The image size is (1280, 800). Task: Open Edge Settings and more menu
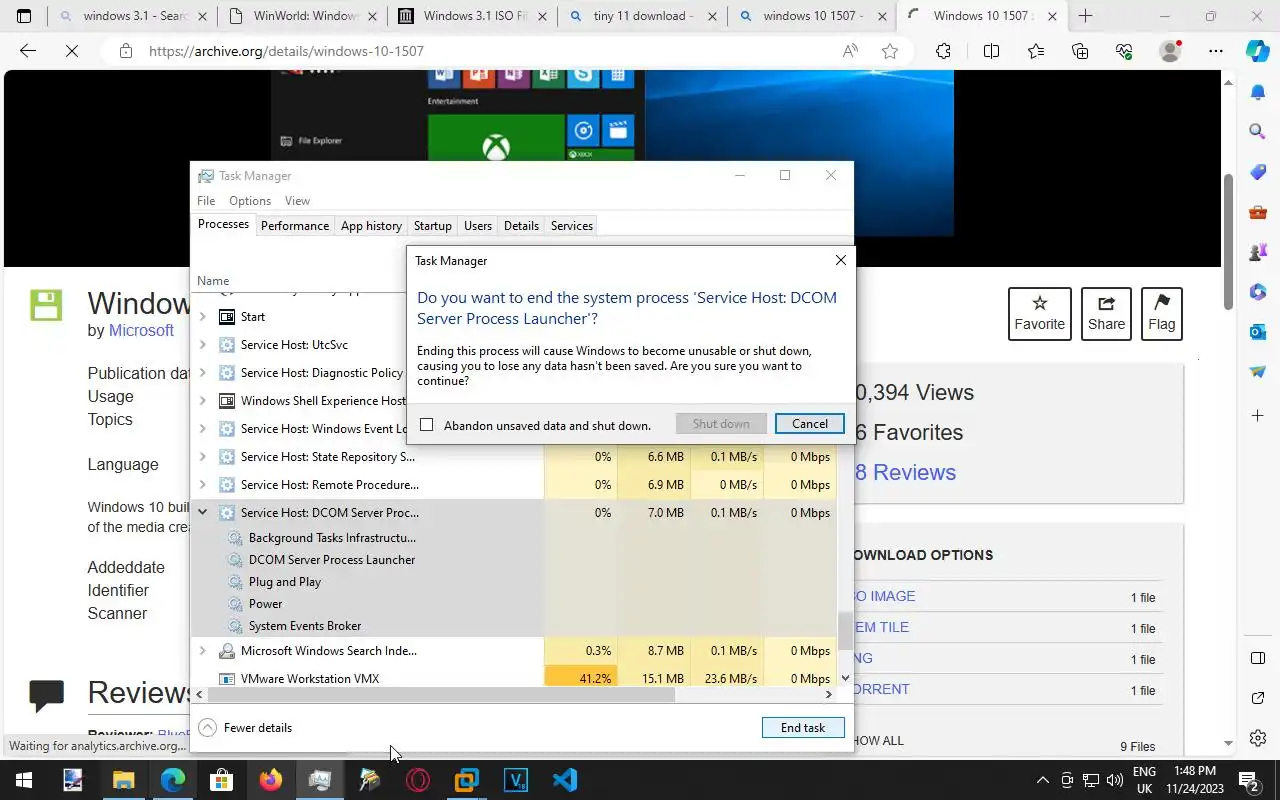[x=1216, y=51]
